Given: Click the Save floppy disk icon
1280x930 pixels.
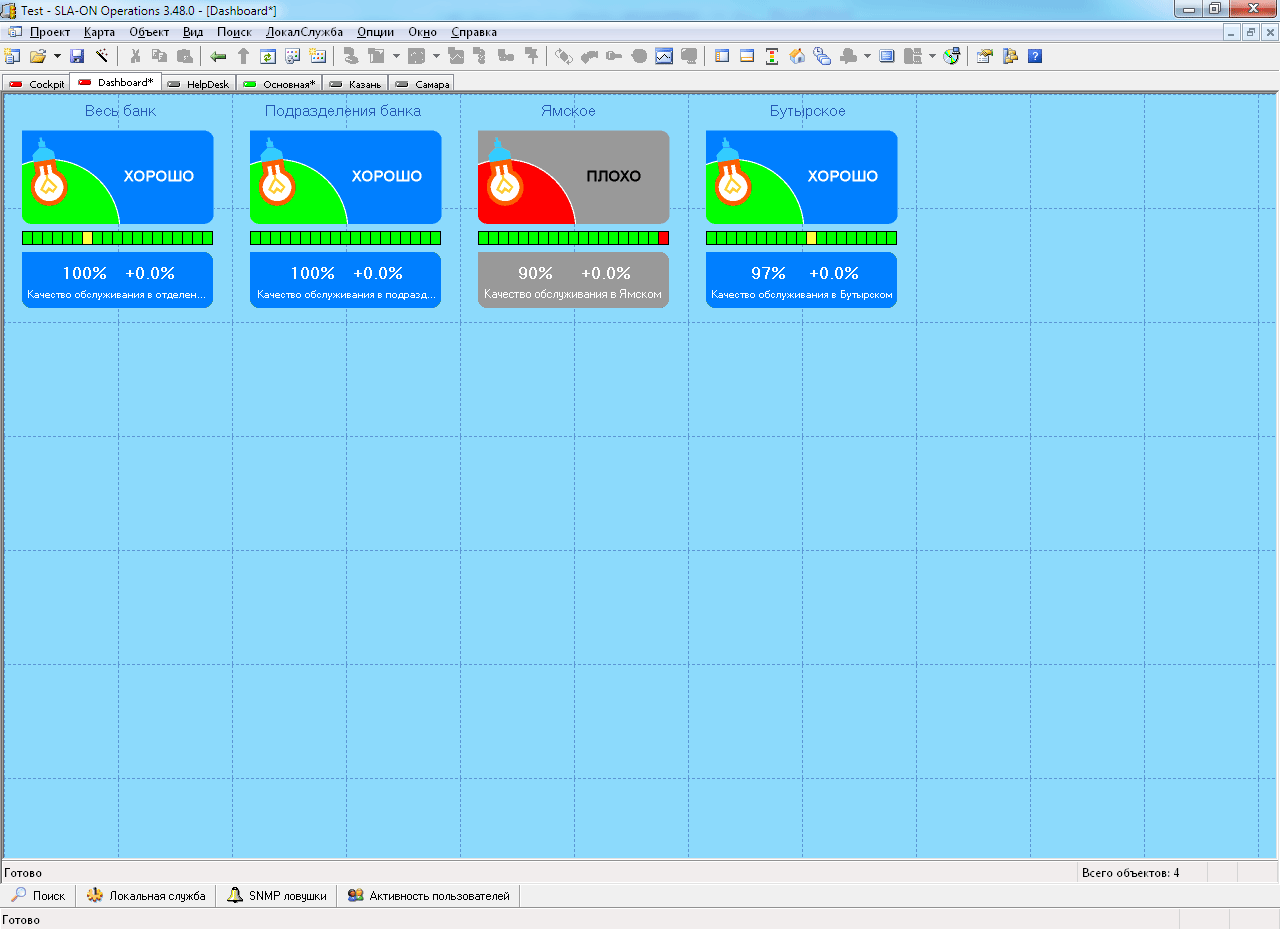Looking at the screenshot, I should click(x=77, y=56).
